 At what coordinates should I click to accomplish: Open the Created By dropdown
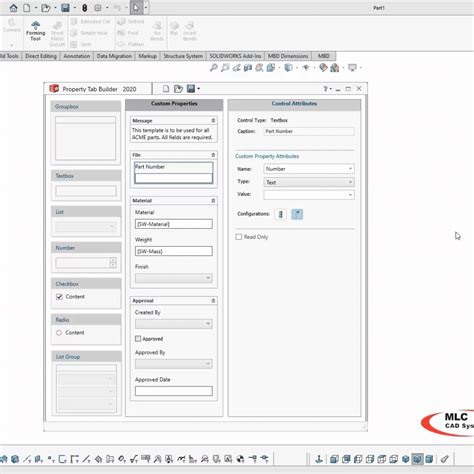tap(174, 324)
